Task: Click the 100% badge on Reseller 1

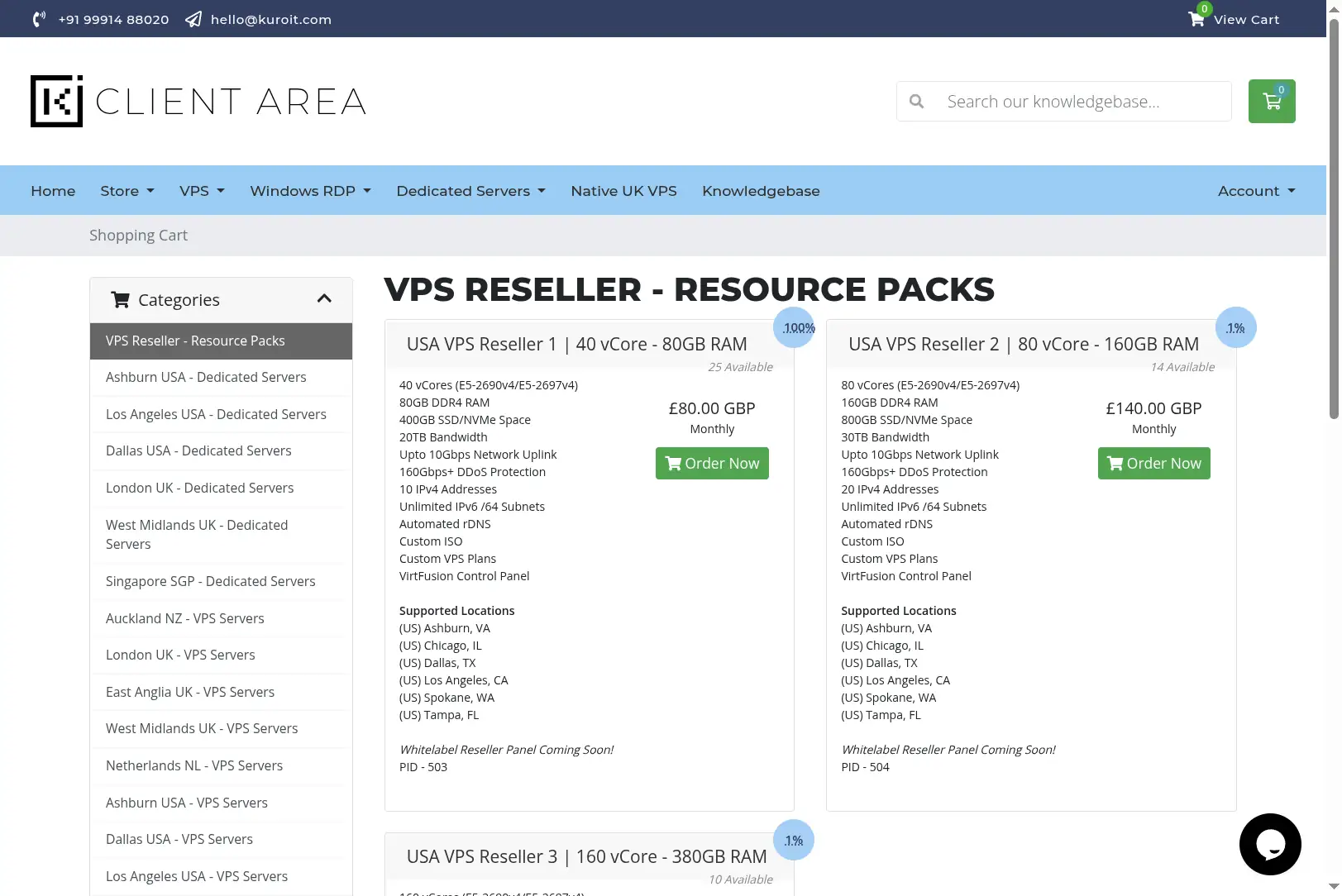Action: tap(794, 327)
